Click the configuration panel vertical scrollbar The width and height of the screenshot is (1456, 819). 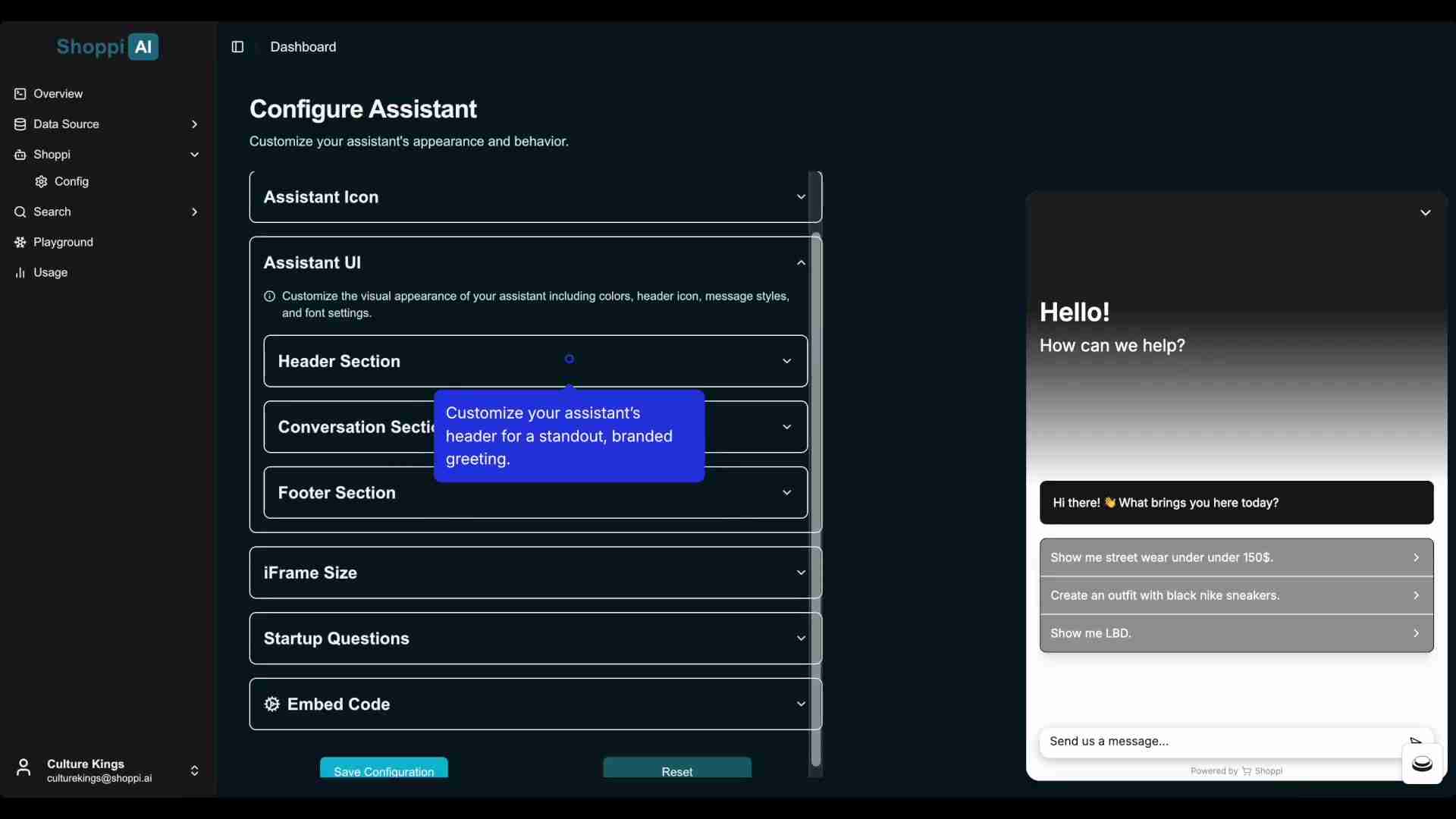(816, 500)
